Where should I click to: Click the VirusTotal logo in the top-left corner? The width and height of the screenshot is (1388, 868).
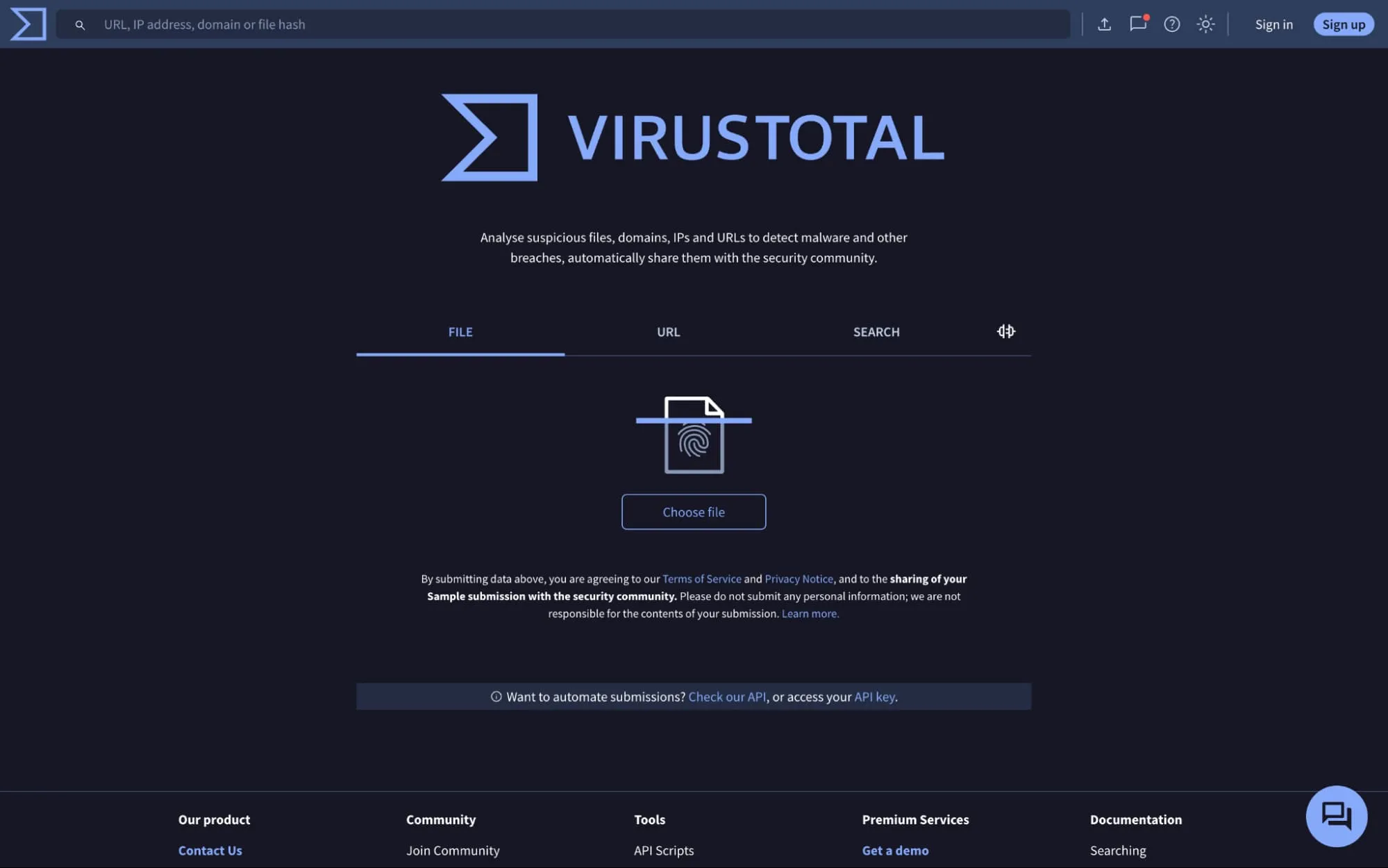tap(28, 24)
